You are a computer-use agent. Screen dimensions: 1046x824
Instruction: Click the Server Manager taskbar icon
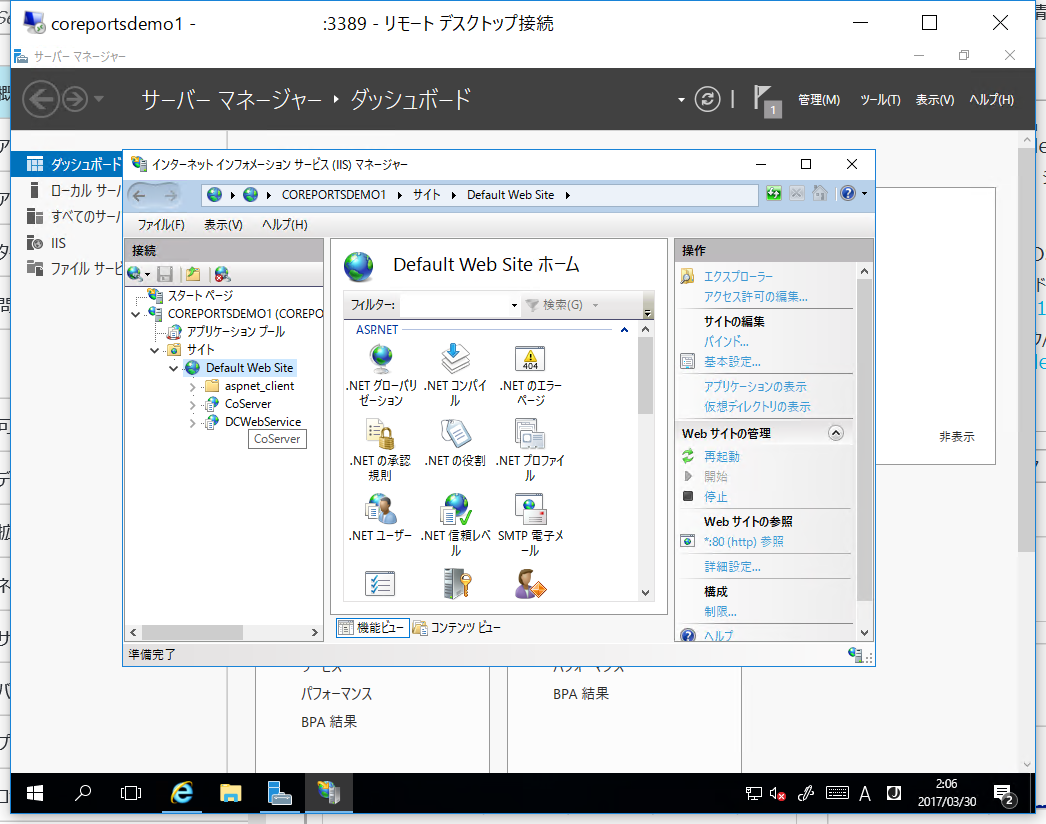[280, 793]
